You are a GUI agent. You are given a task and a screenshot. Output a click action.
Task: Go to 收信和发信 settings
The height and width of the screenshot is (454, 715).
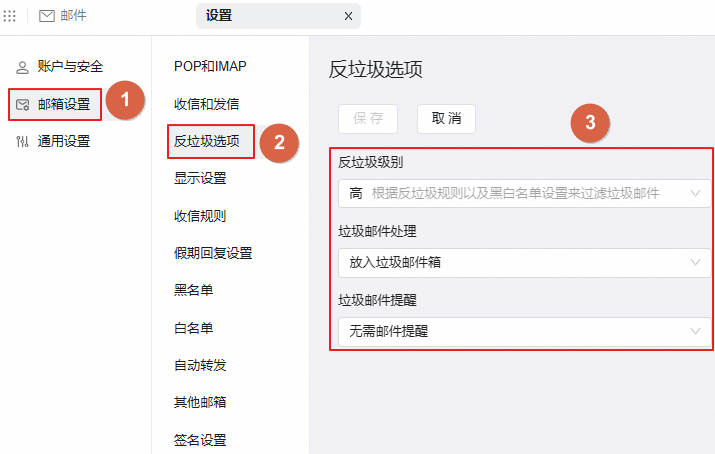point(206,104)
